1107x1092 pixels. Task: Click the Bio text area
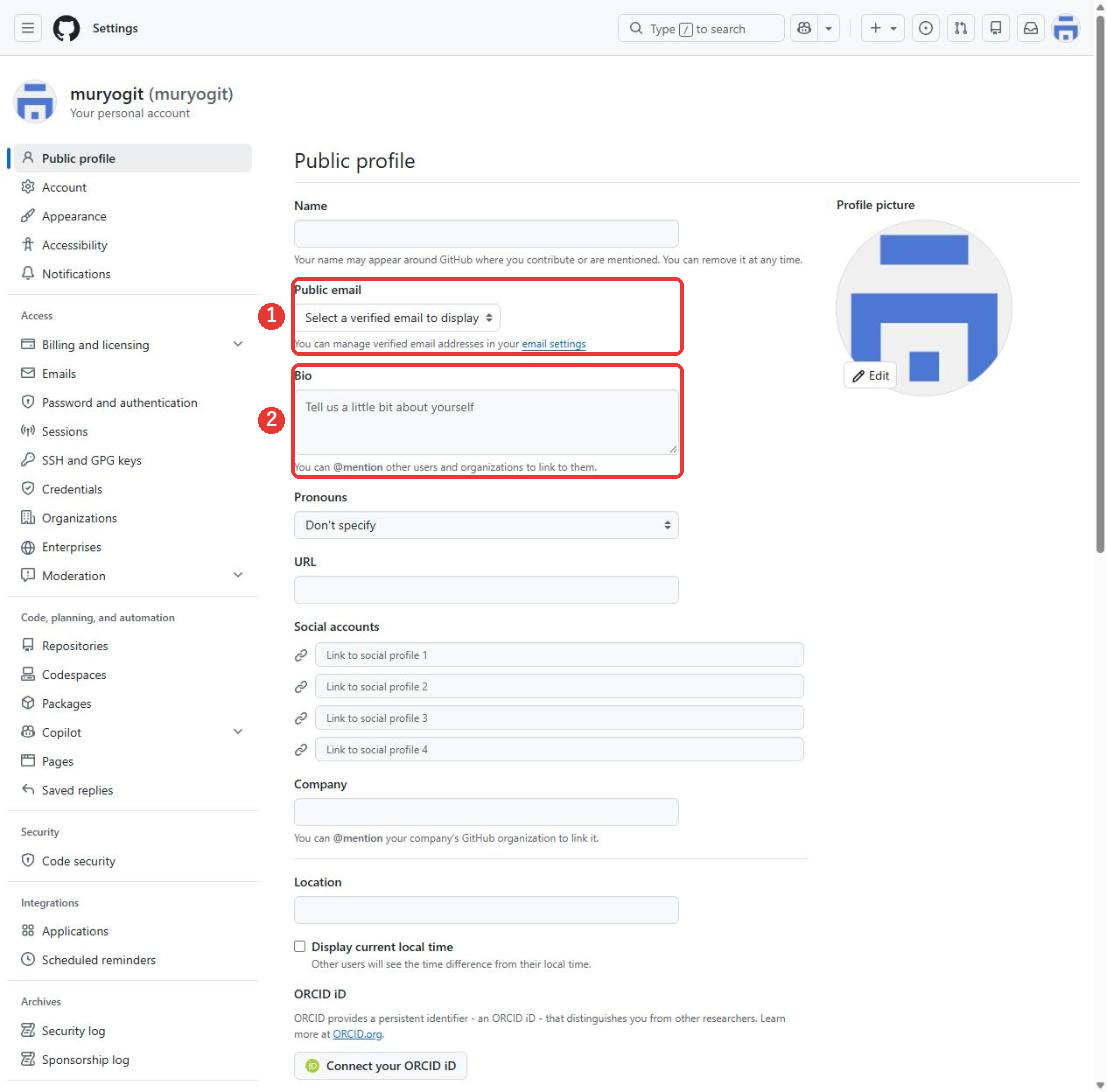486,422
